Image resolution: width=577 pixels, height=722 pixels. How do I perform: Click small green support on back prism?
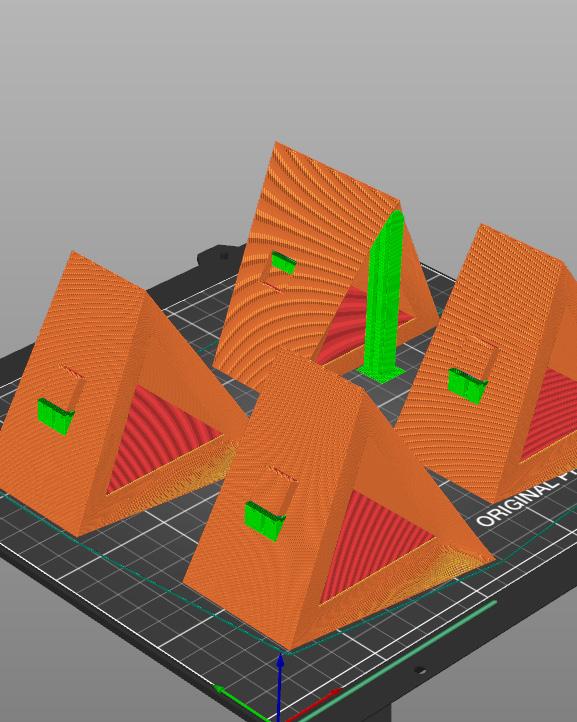[283, 262]
